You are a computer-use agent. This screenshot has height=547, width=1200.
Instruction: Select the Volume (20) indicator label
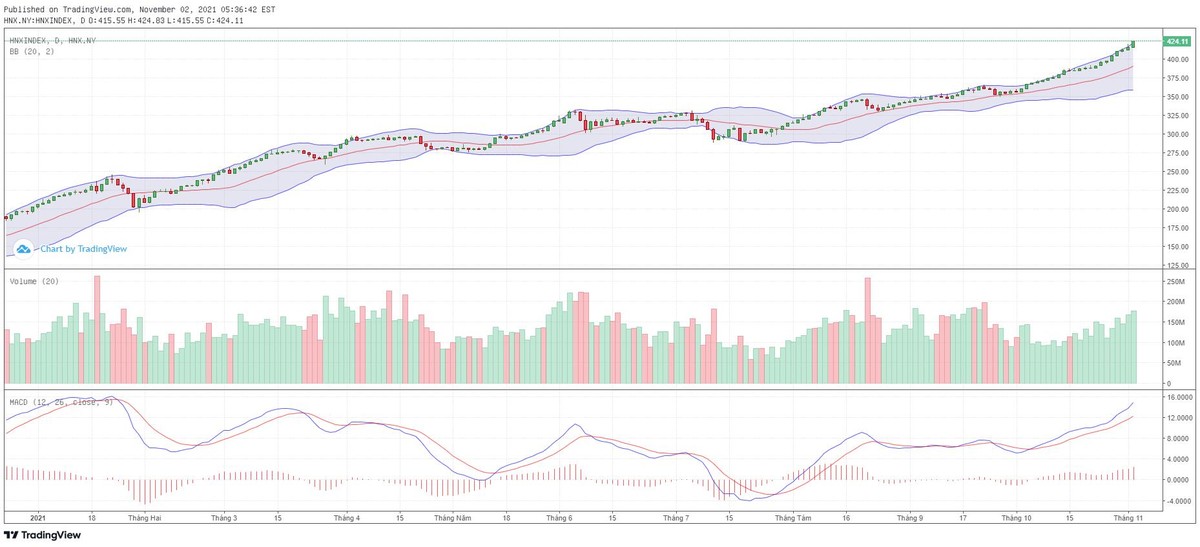pyautogui.click(x=34, y=282)
